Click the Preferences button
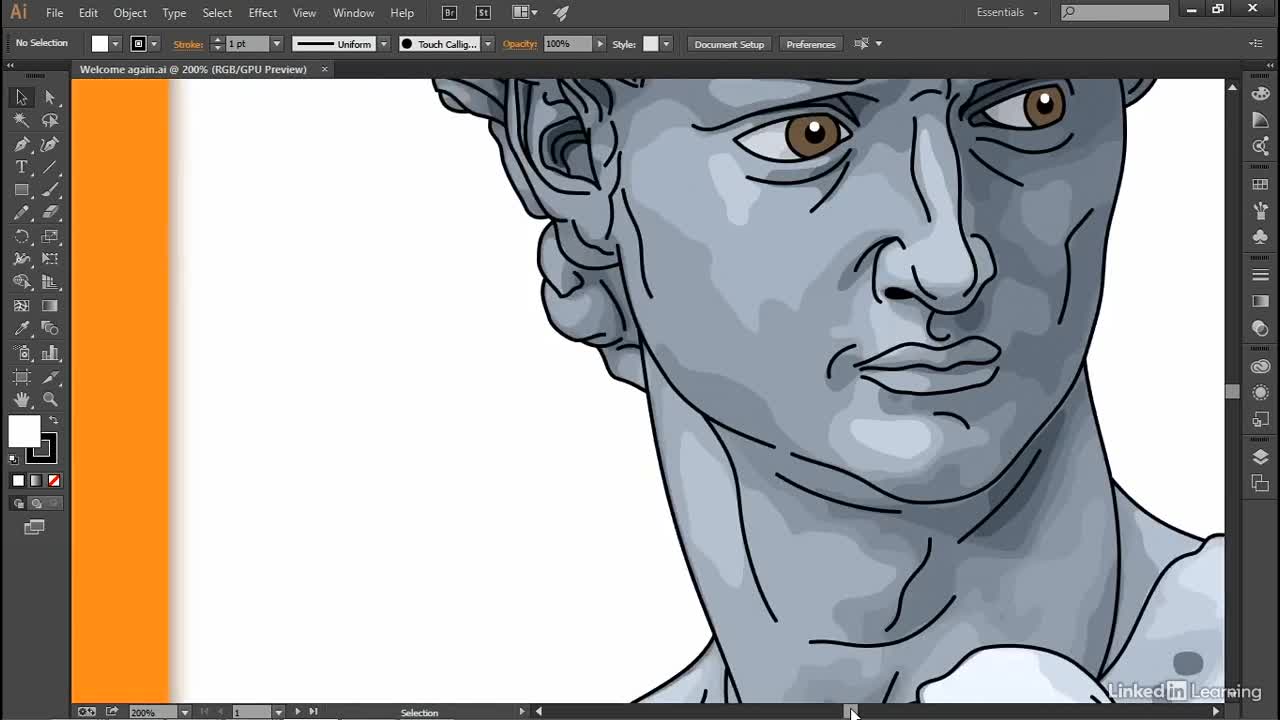The height and width of the screenshot is (720, 1280). click(x=811, y=44)
